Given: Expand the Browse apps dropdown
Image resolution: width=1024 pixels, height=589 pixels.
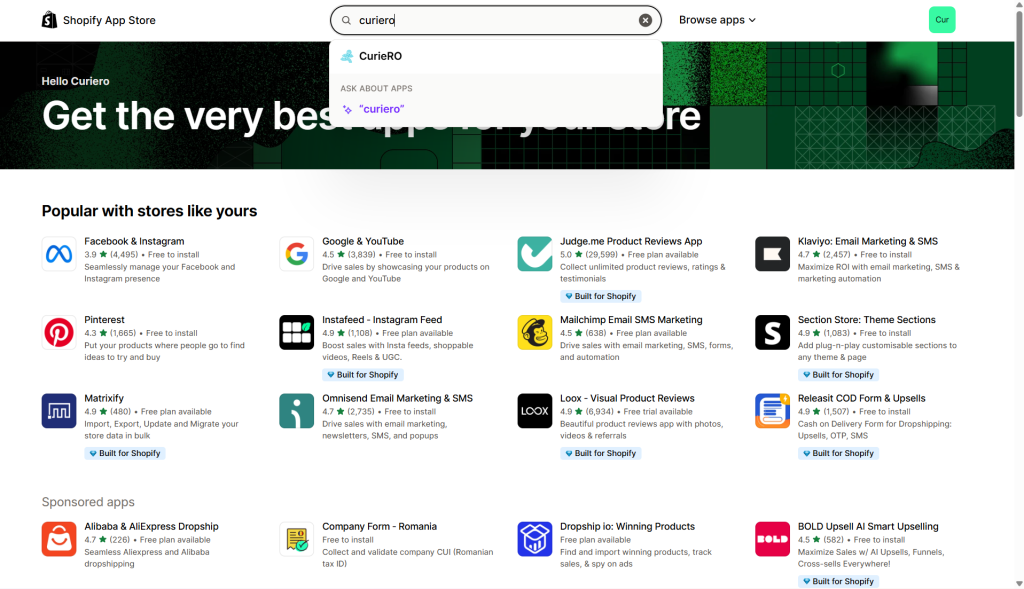Looking at the screenshot, I should 717,20.
